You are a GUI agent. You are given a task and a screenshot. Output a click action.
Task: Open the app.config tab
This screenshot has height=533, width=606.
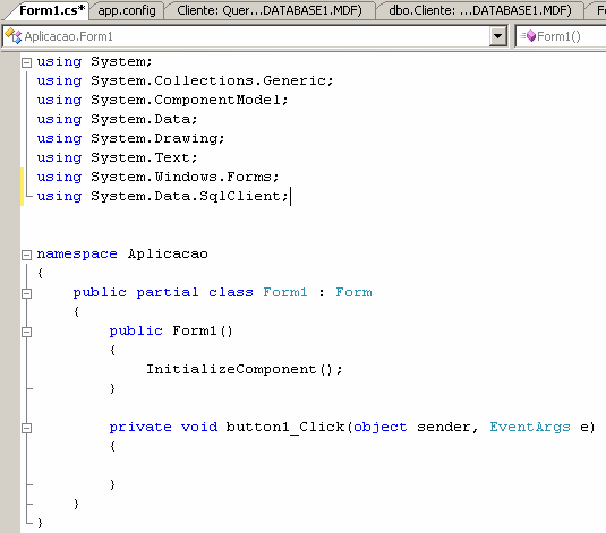(127, 10)
